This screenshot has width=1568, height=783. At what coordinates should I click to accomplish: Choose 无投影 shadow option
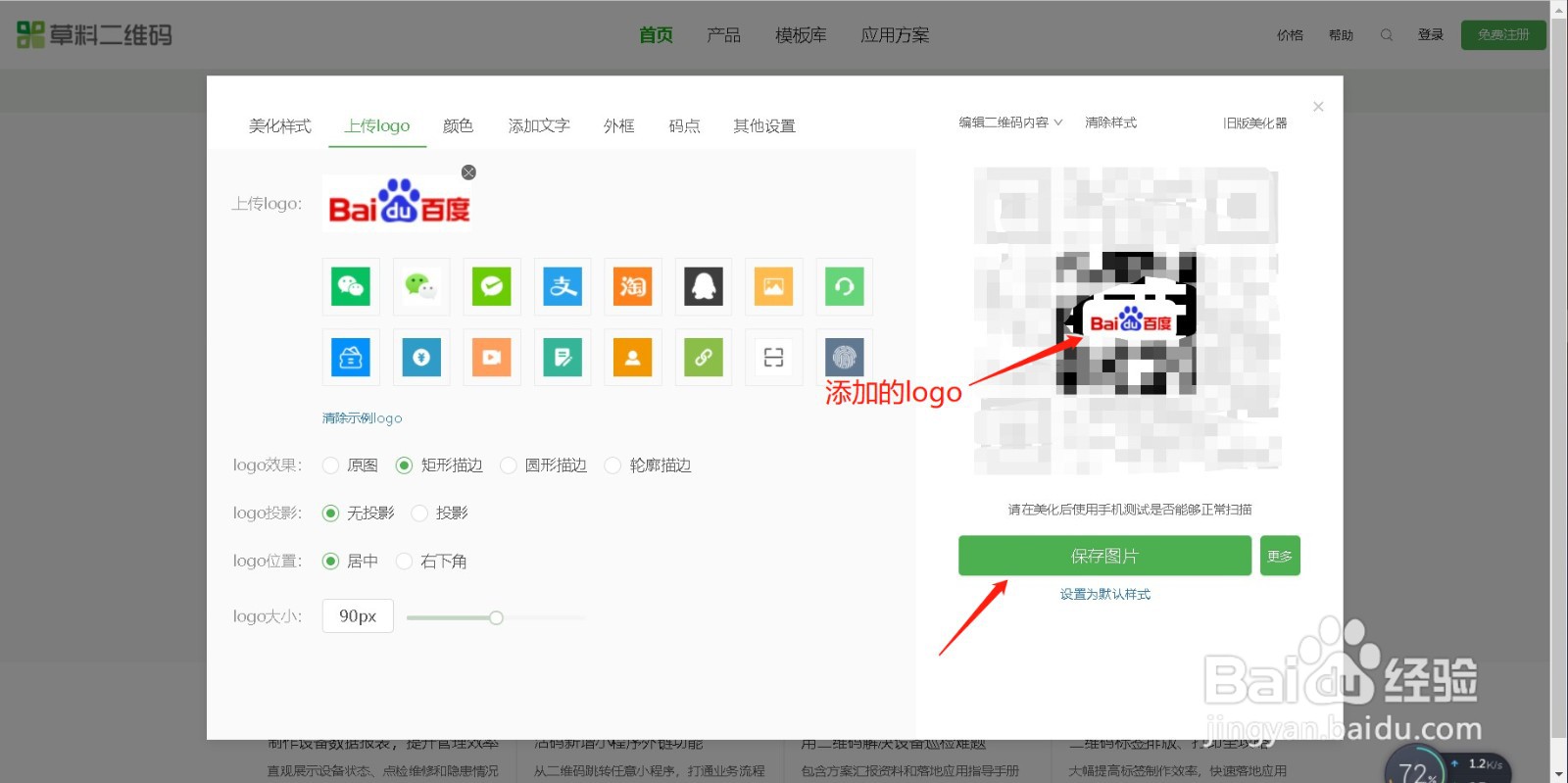(330, 514)
